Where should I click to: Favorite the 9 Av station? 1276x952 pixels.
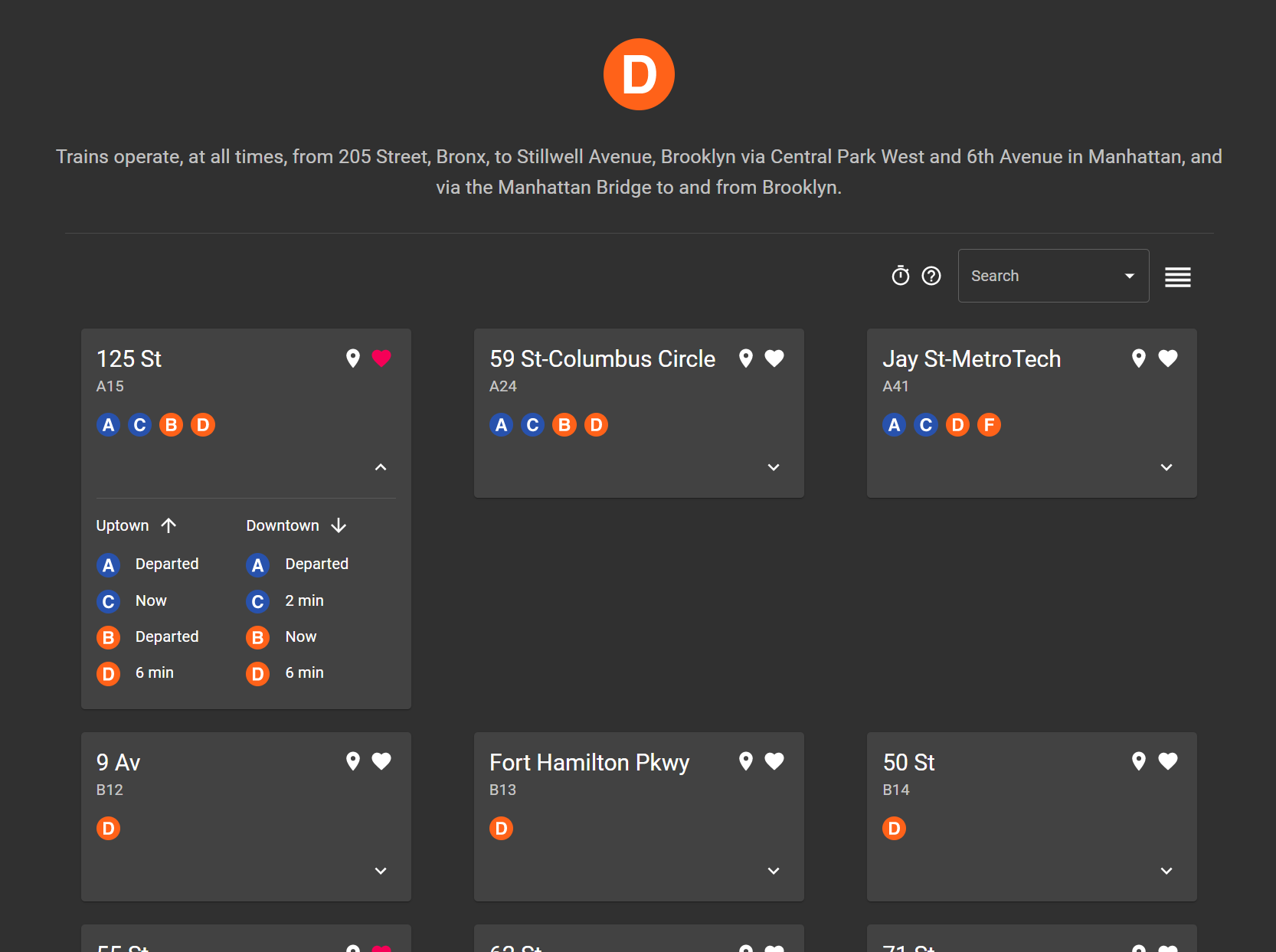pos(381,761)
